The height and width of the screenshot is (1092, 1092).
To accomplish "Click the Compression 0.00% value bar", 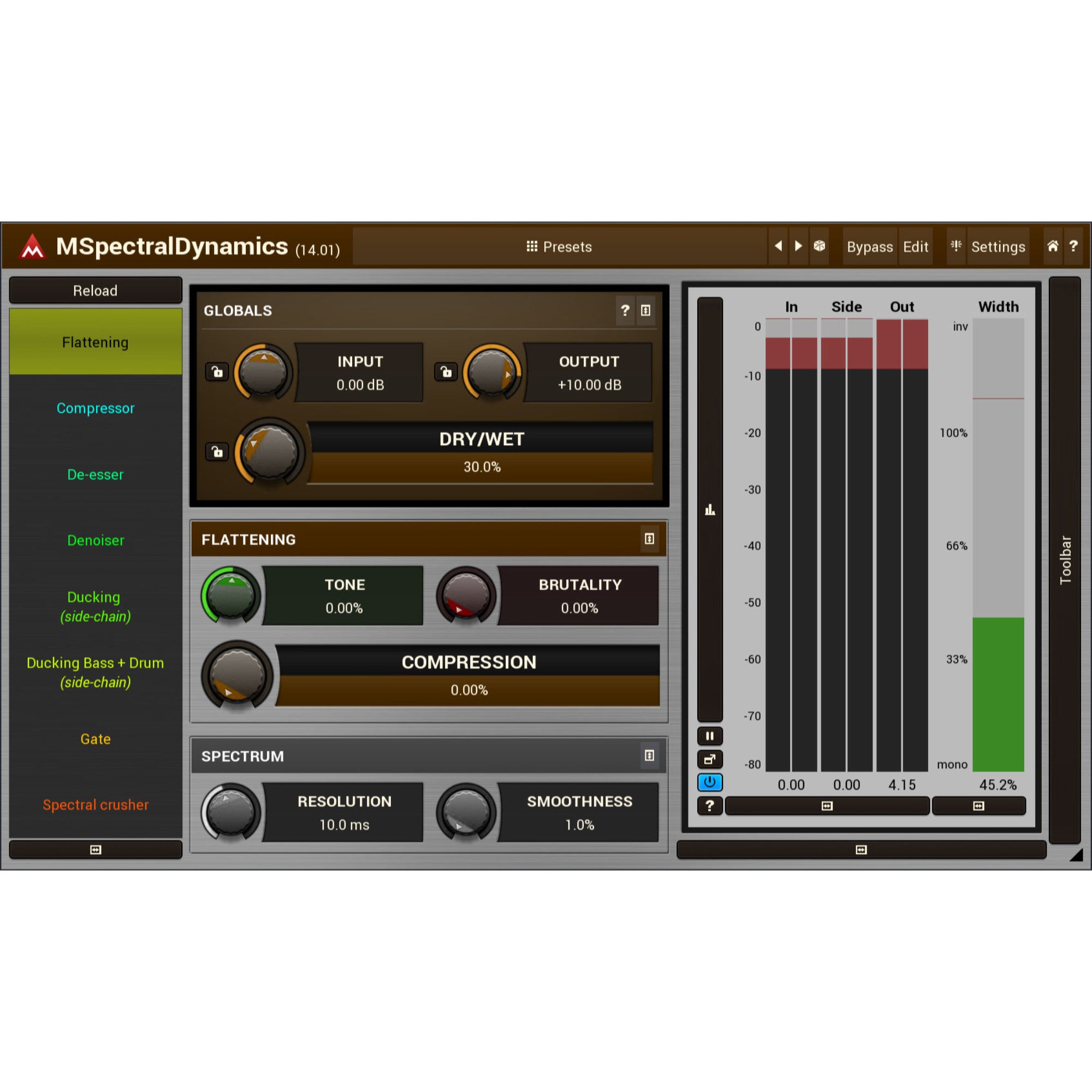I will [469, 690].
